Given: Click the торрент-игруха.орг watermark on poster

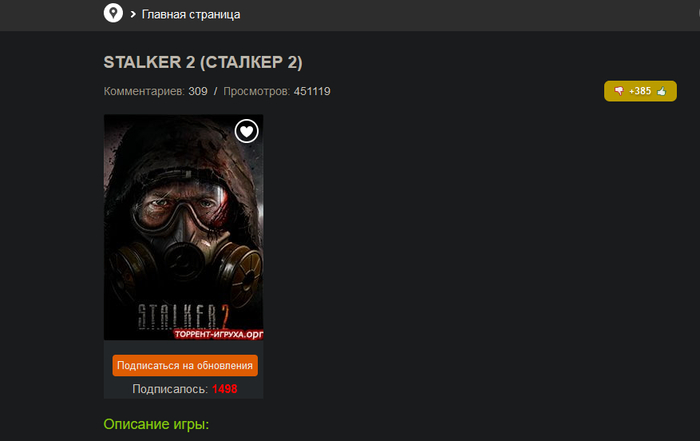Looking at the screenshot, I should click(218, 334).
